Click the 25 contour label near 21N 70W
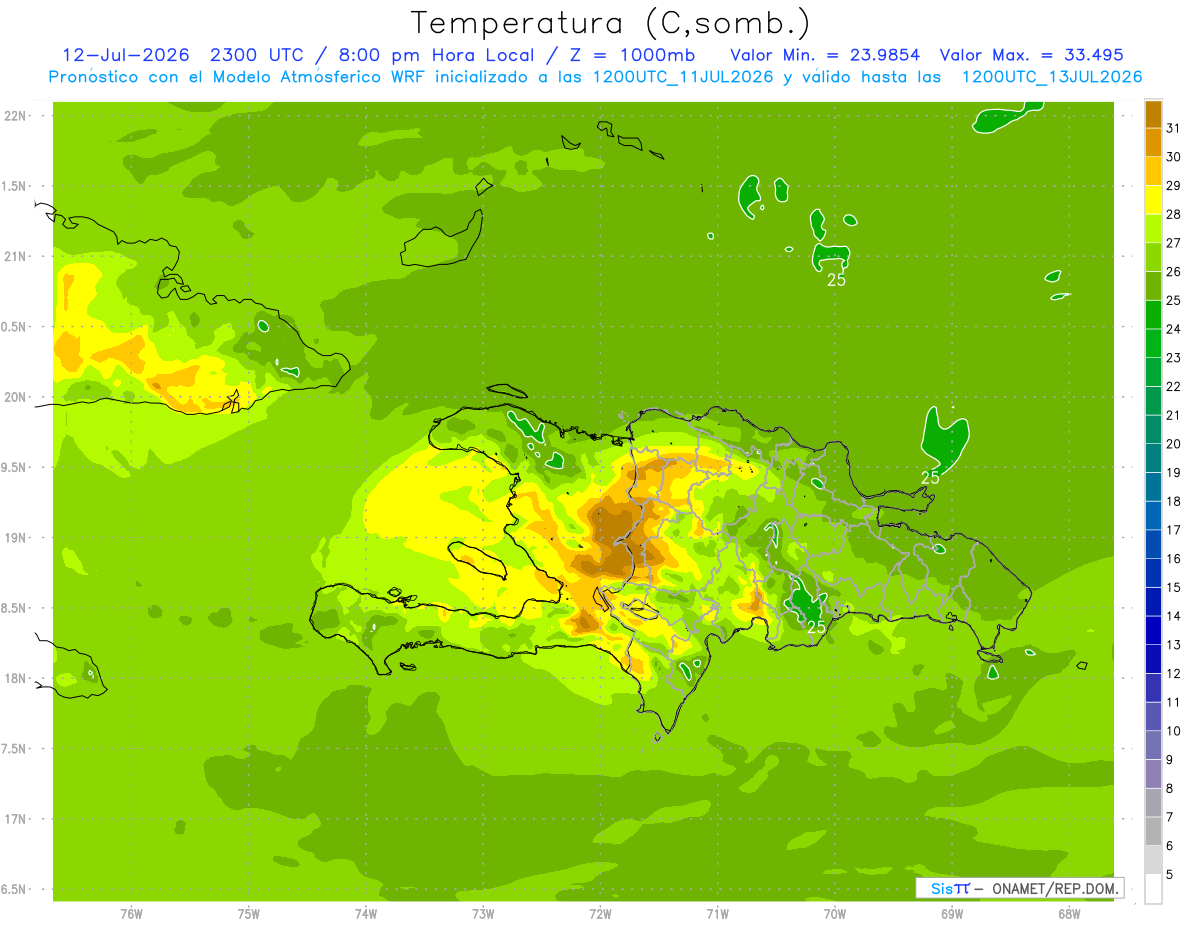Viewport: 1200px width, 927px height. [836, 280]
